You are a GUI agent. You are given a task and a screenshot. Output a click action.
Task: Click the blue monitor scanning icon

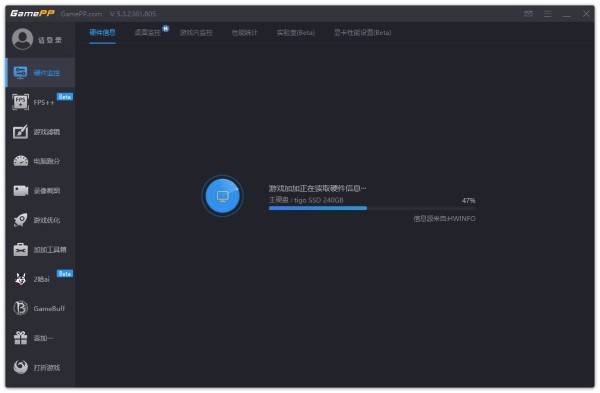(x=222, y=196)
